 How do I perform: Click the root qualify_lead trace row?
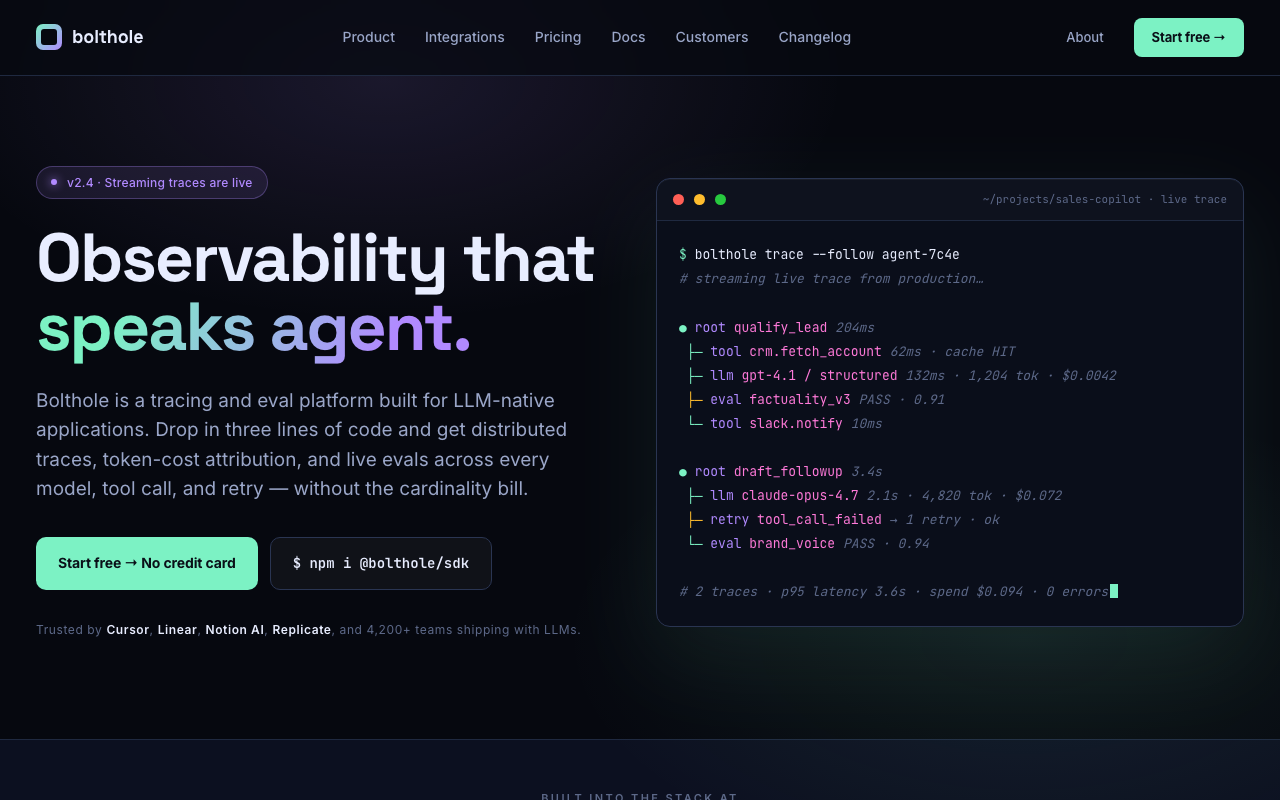pos(777,327)
